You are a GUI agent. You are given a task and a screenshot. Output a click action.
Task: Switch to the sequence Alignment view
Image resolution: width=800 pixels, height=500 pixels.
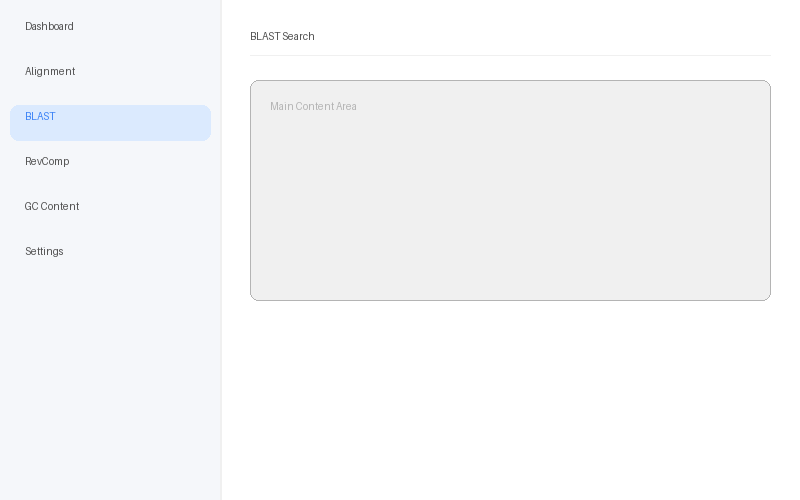[x=50, y=72]
